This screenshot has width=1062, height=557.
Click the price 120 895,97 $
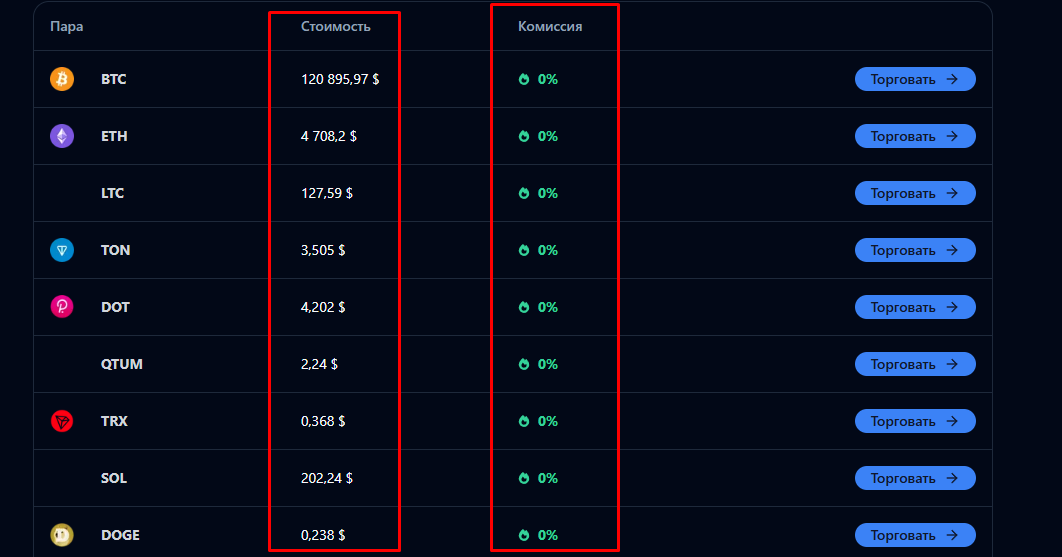(x=340, y=79)
